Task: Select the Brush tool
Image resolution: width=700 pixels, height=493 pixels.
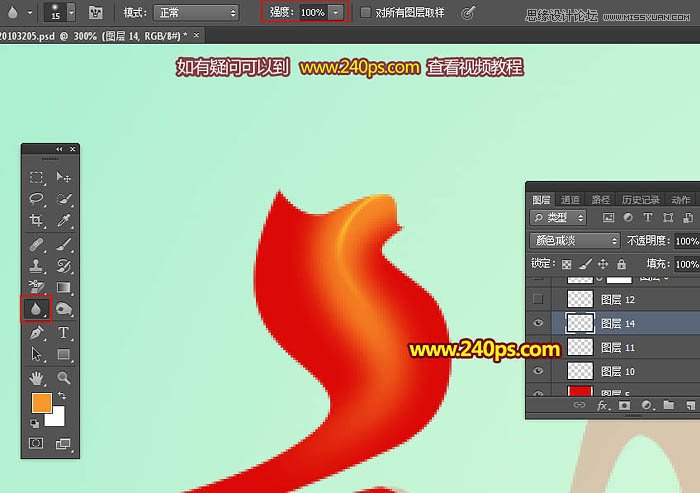Action: (63, 245)
